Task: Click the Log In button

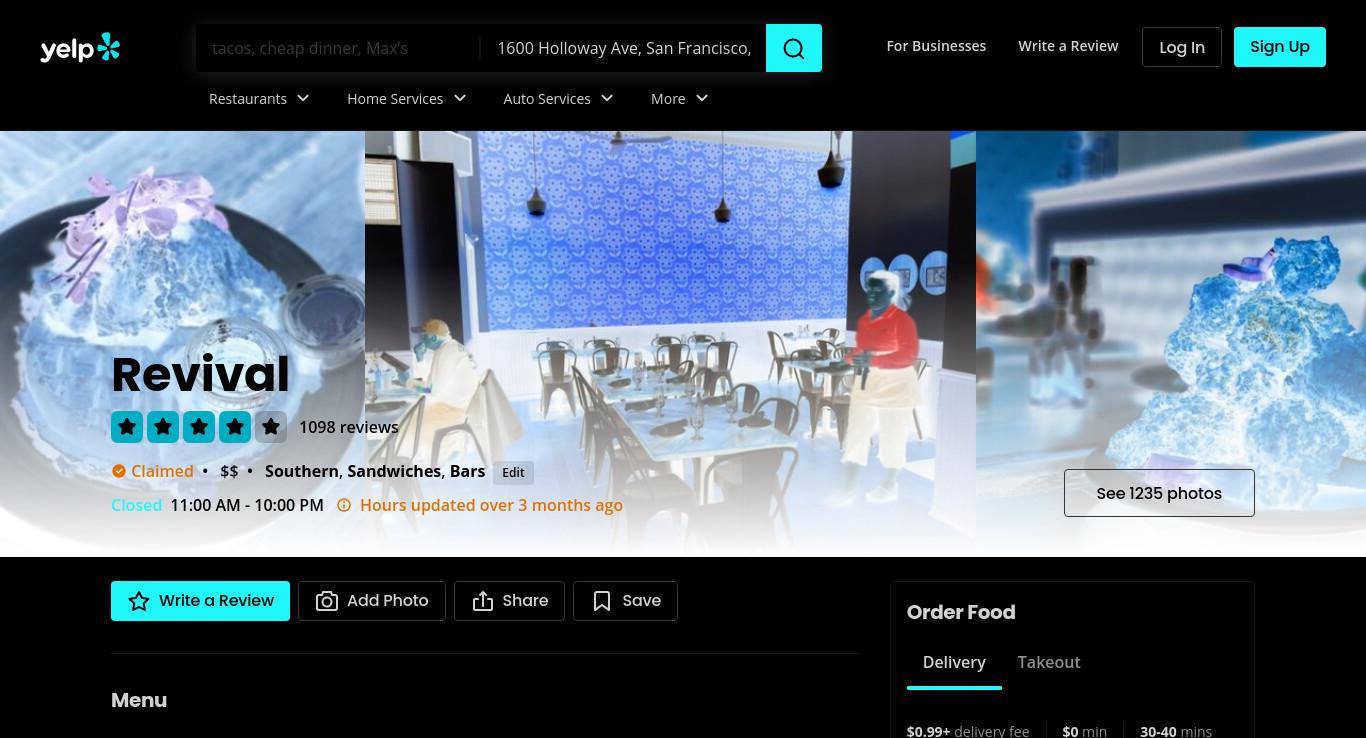Action: (x=1182, y=47)
